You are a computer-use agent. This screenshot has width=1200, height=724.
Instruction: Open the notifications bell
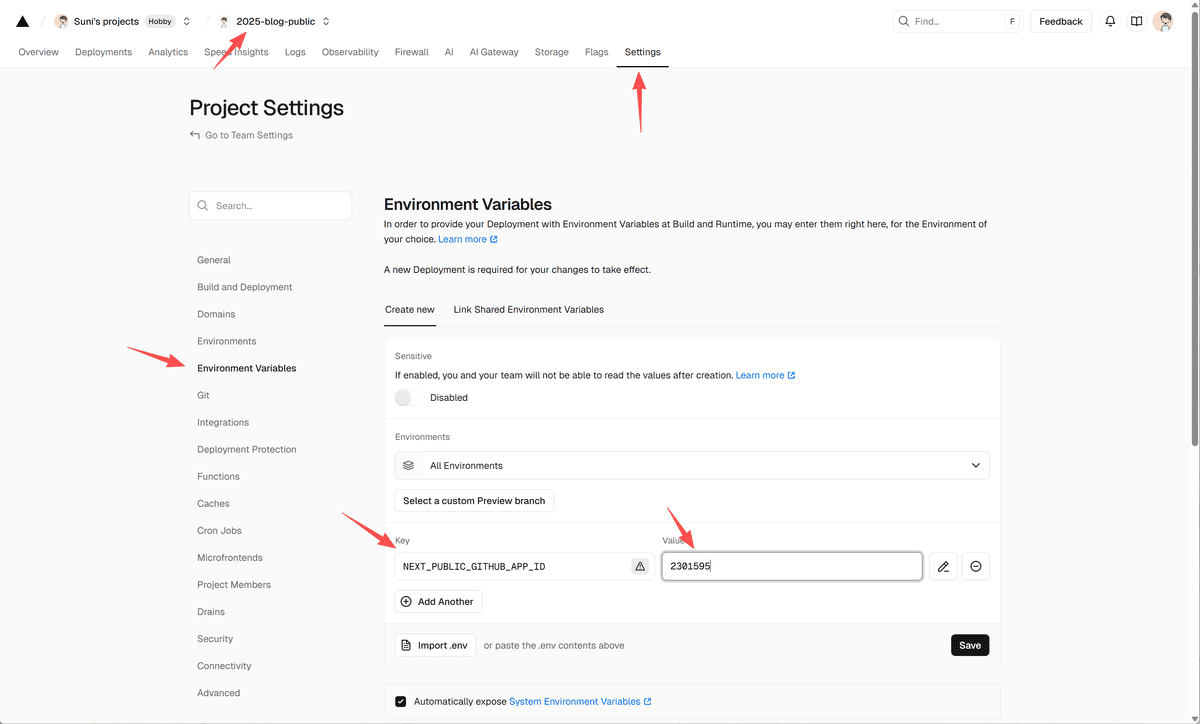click(1110, 21)
